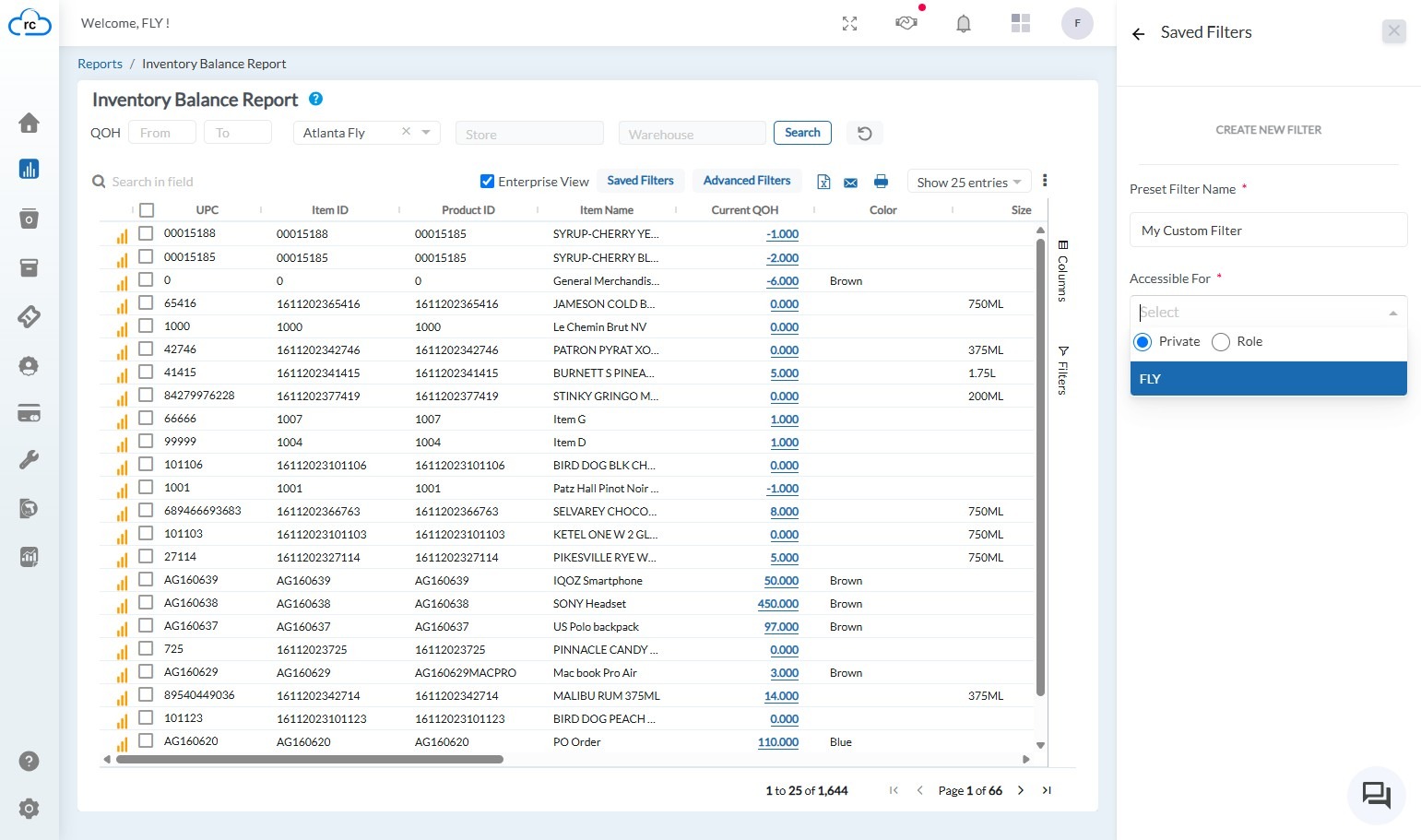Go to Reports breadcrumb link

pos(100,64)
